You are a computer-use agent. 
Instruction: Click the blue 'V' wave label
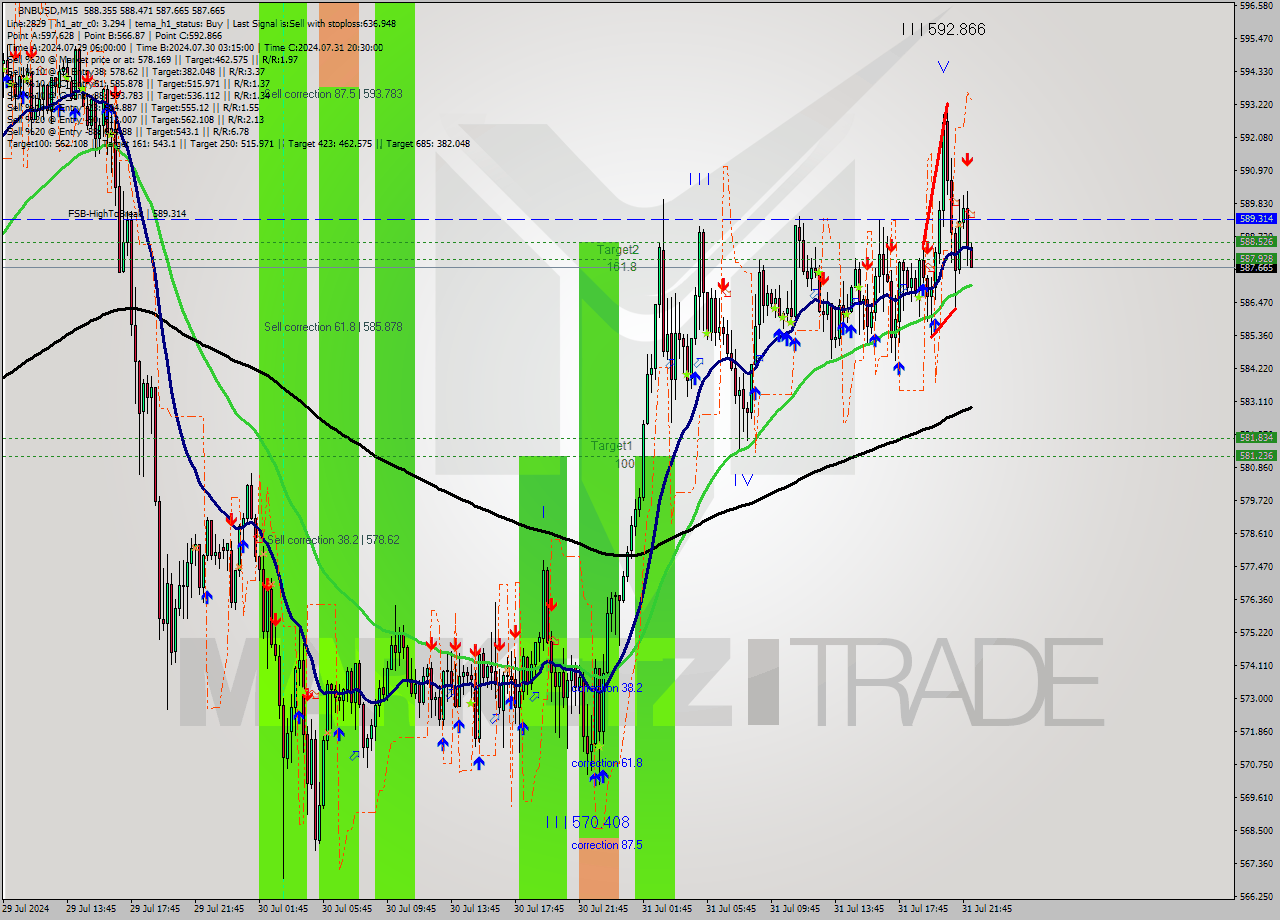point(943,67)
